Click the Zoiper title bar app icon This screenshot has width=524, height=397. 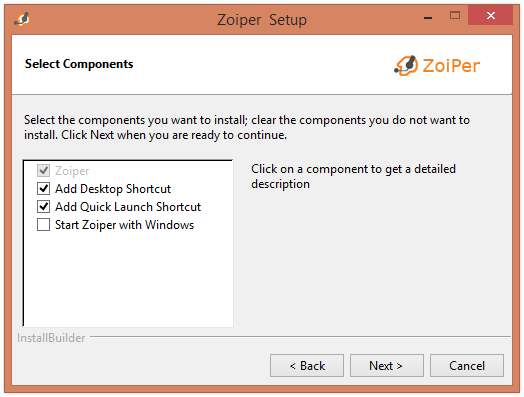[22, 19]
